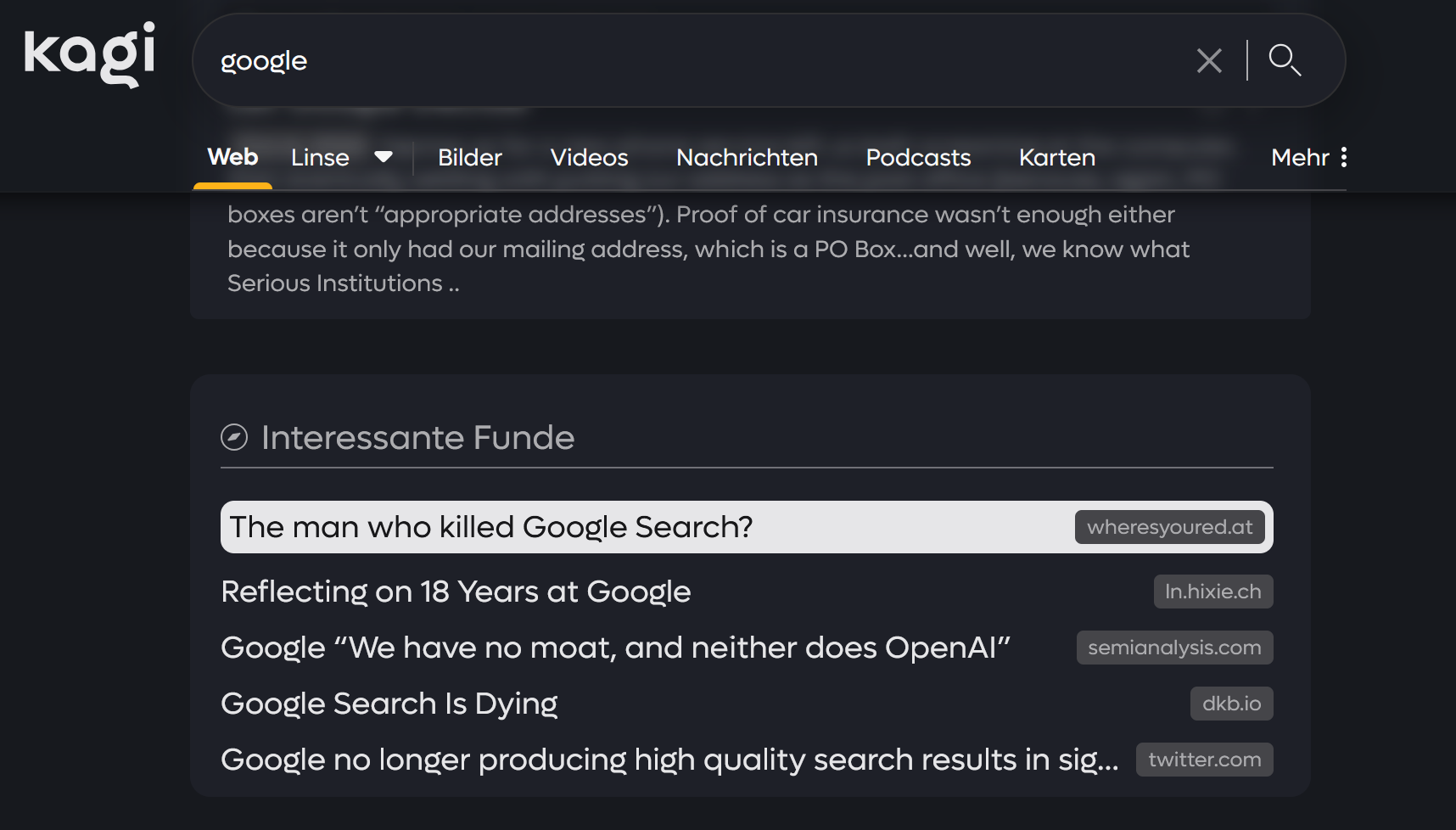Click the snippet text about PO Box addresses
This screenshot has height=830, width=1456.
(708, 249)
